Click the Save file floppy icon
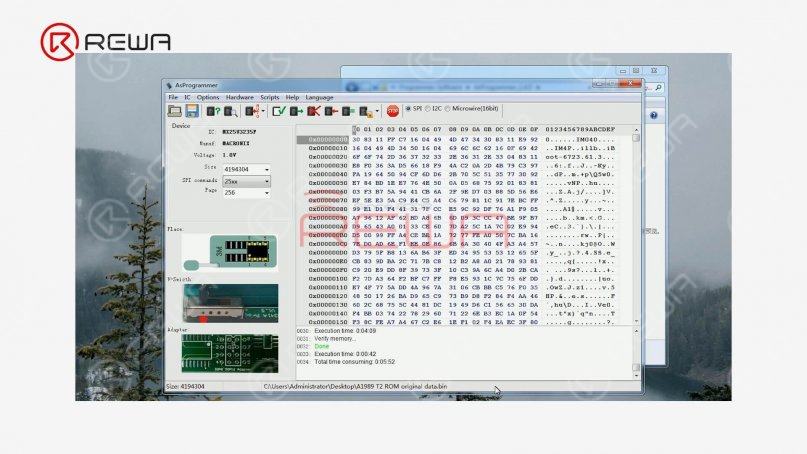Image resolution: width=807 pixels, height=454 pixels. 192,111
